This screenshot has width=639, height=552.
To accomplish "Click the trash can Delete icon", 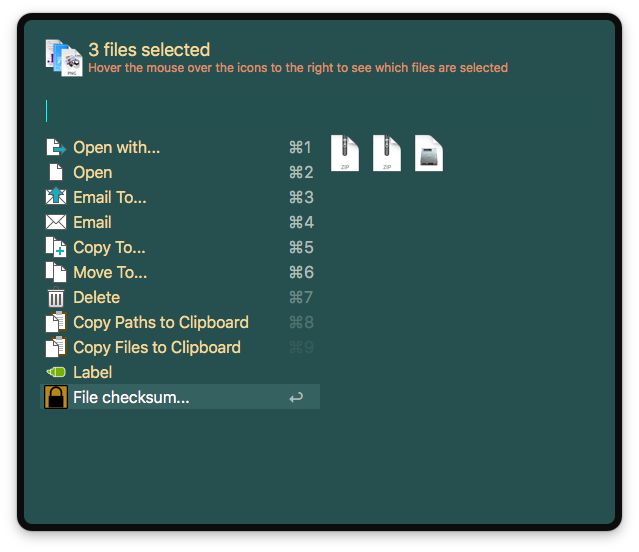I will coord(56,298).
